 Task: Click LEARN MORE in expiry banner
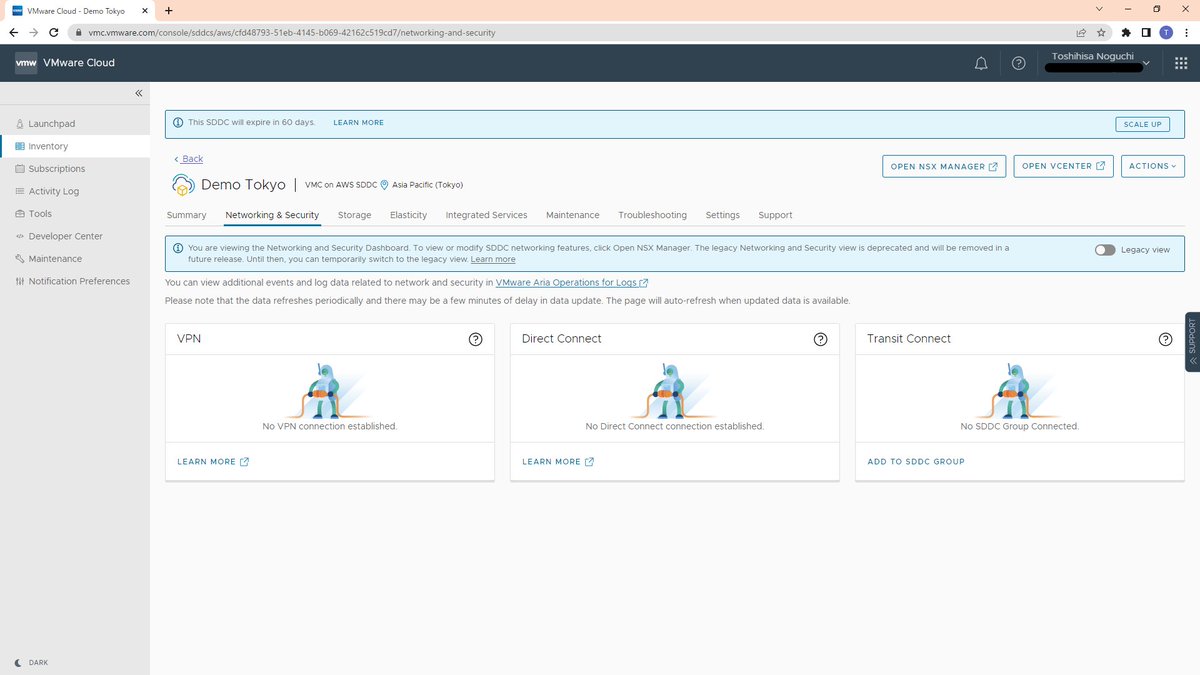(x=358, y=122)
